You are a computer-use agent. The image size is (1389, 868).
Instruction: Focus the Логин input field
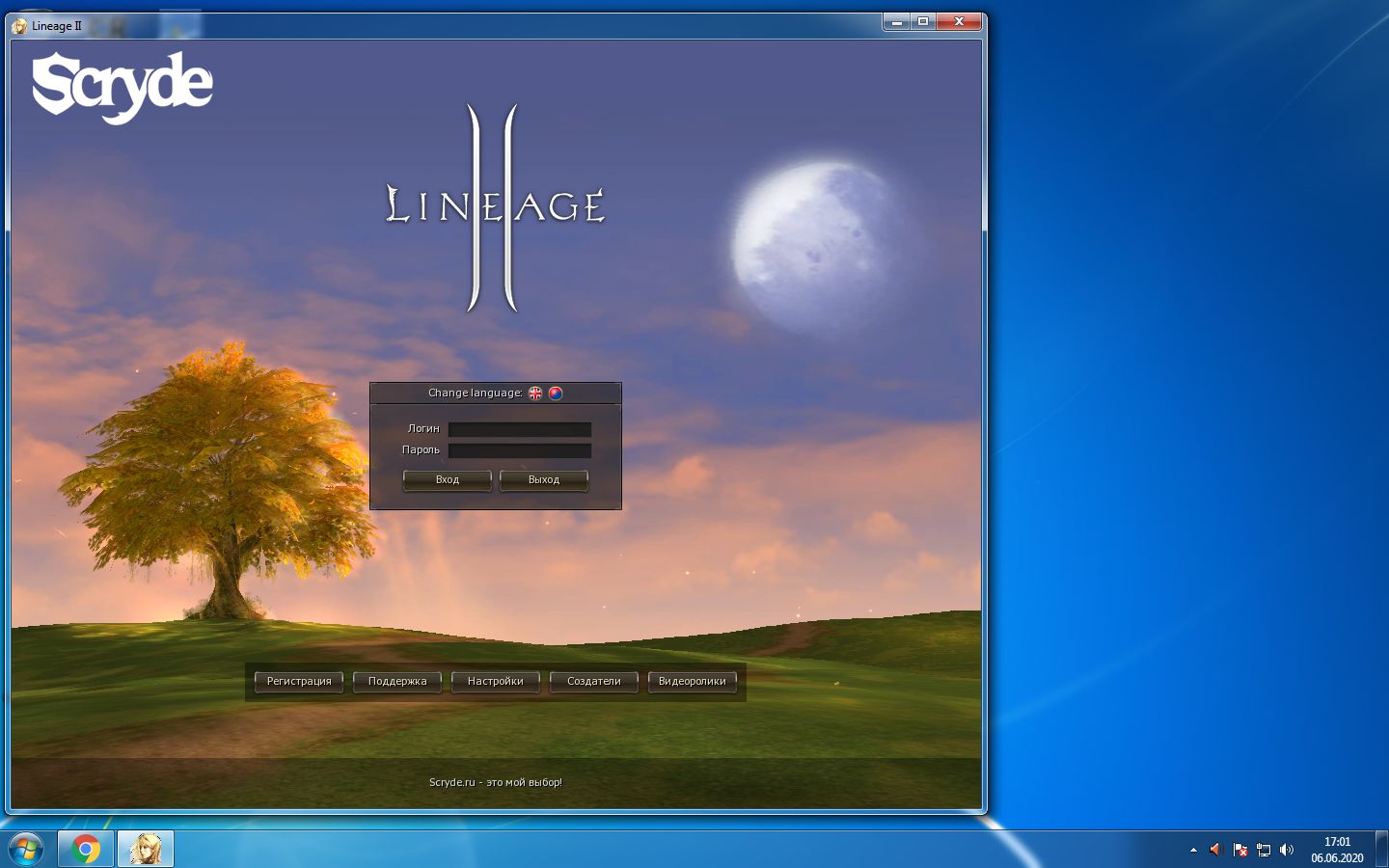(x=519, y=429)
